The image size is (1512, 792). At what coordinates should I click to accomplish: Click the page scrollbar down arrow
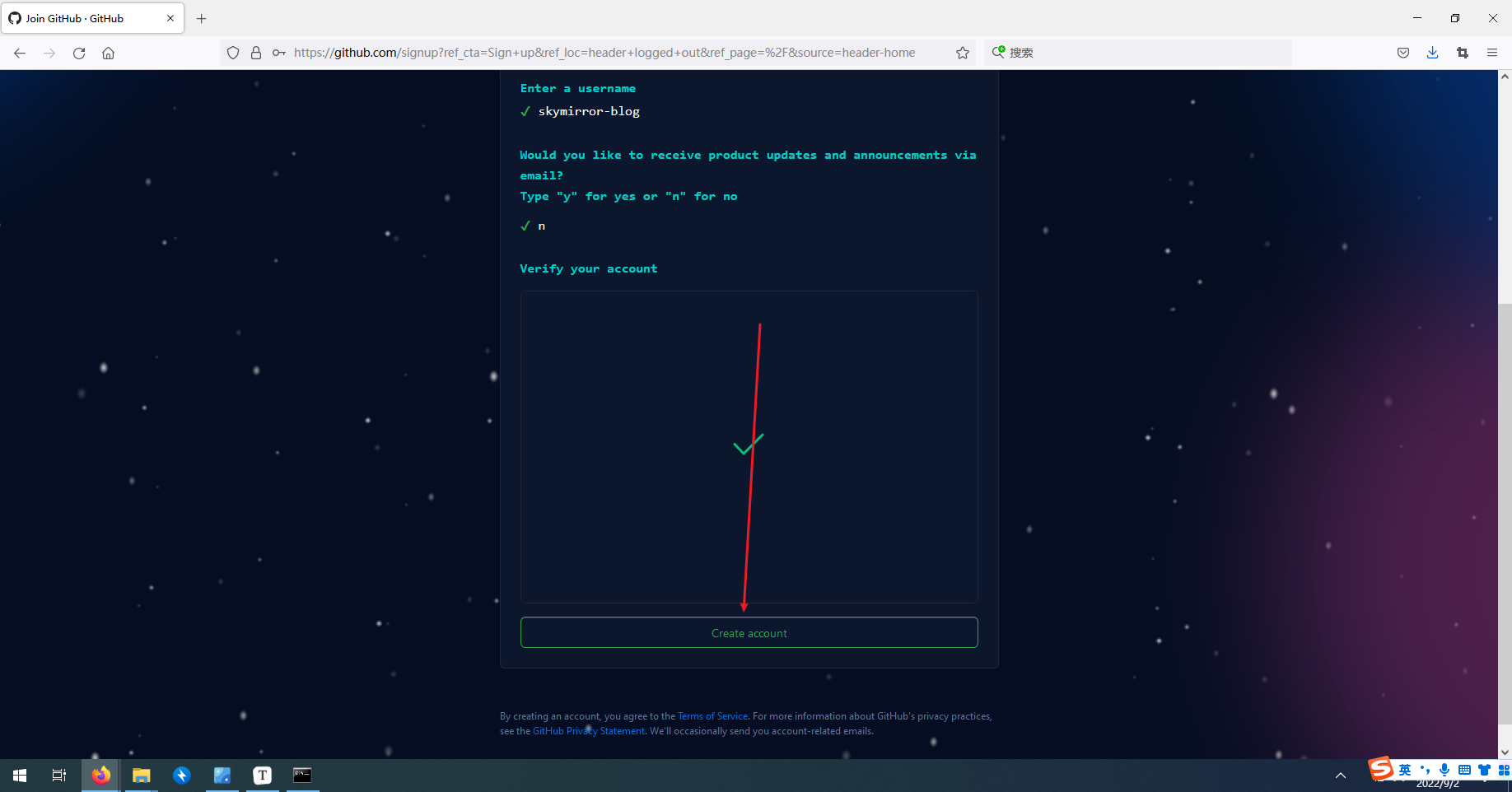tap(1505, 752)
